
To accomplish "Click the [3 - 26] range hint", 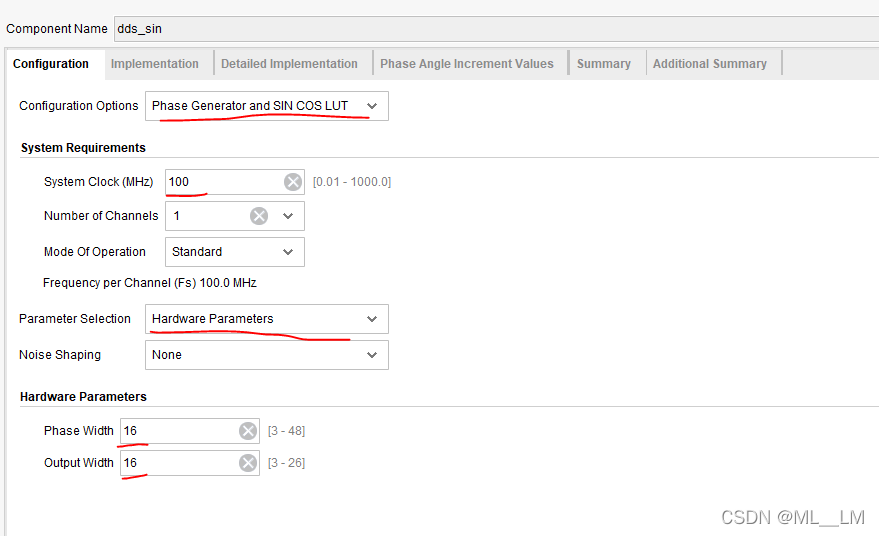I will tap(286, 463).
